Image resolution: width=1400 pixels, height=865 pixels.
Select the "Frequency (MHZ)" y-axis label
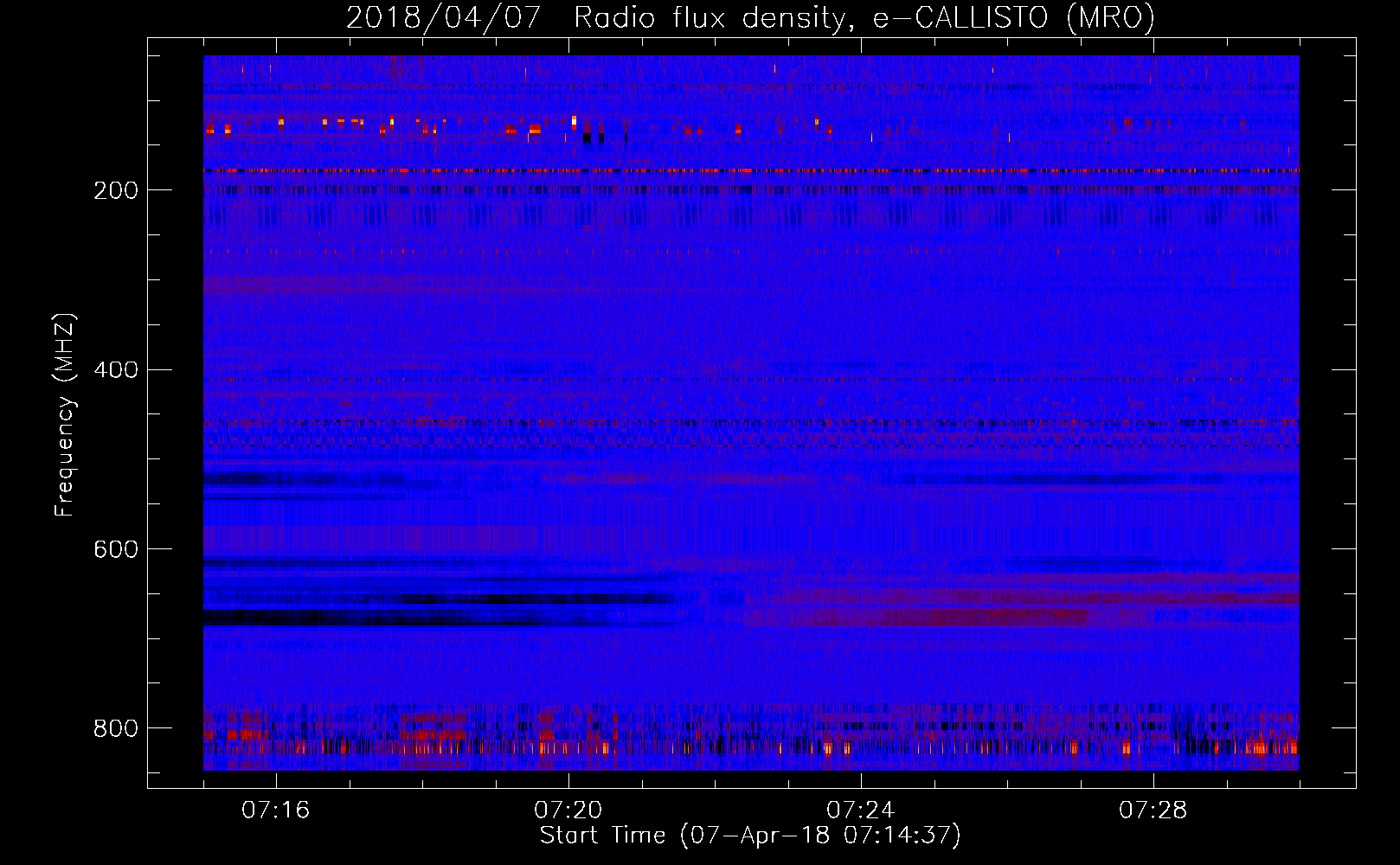click(65, 415)
